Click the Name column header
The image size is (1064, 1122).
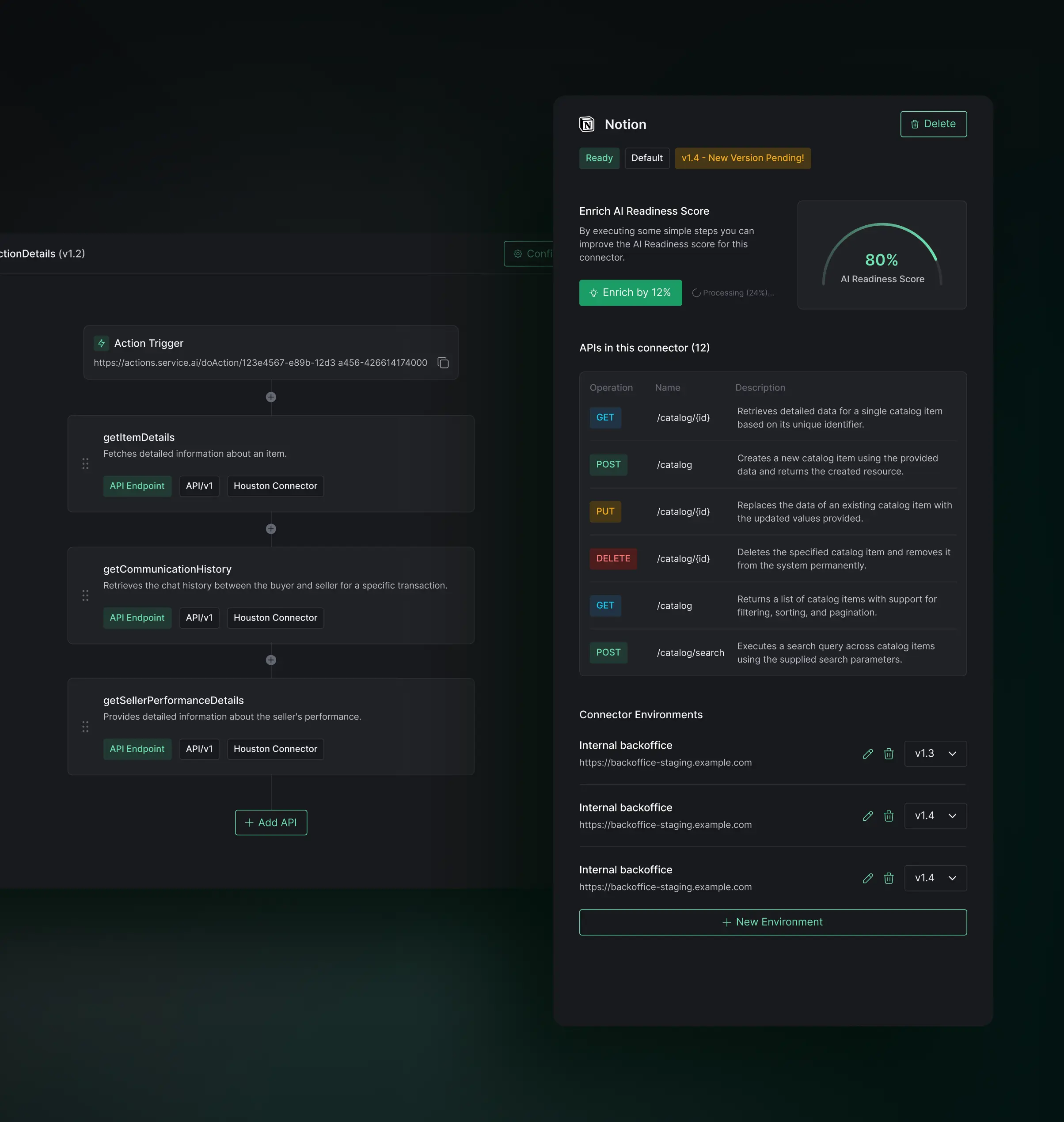point(668,388)
